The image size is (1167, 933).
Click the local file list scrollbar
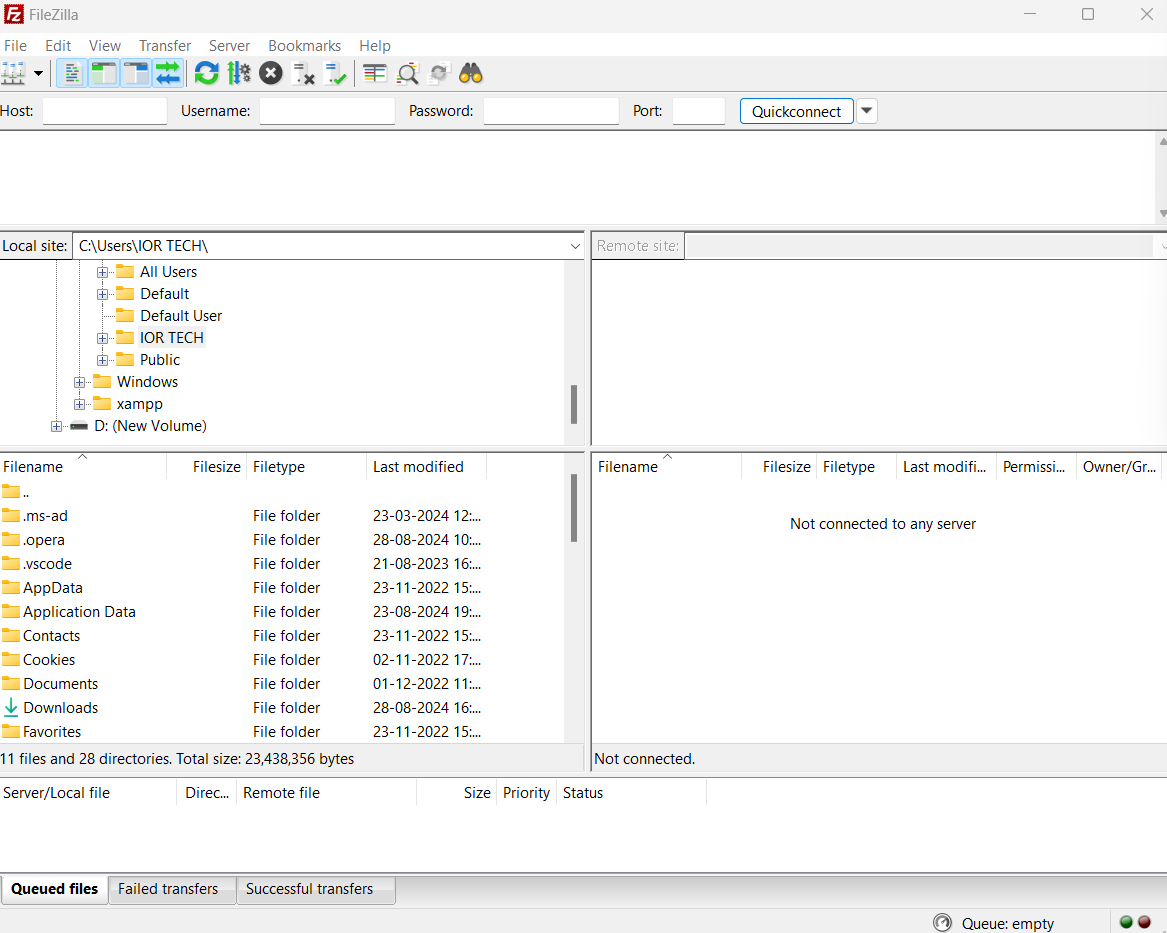tap(574, 509)
